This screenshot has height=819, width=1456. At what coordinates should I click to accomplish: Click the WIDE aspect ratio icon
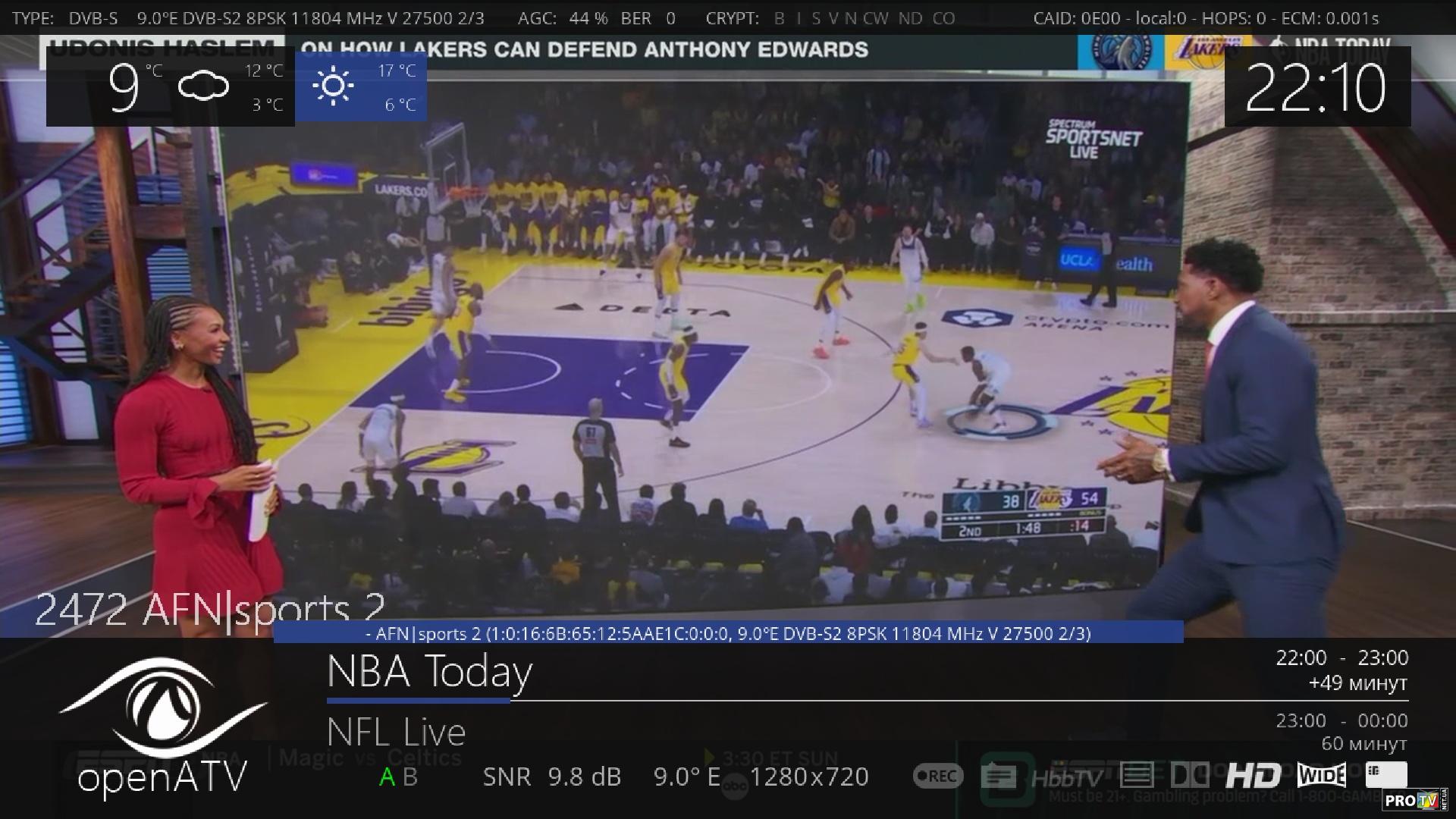coord(1321,775)
